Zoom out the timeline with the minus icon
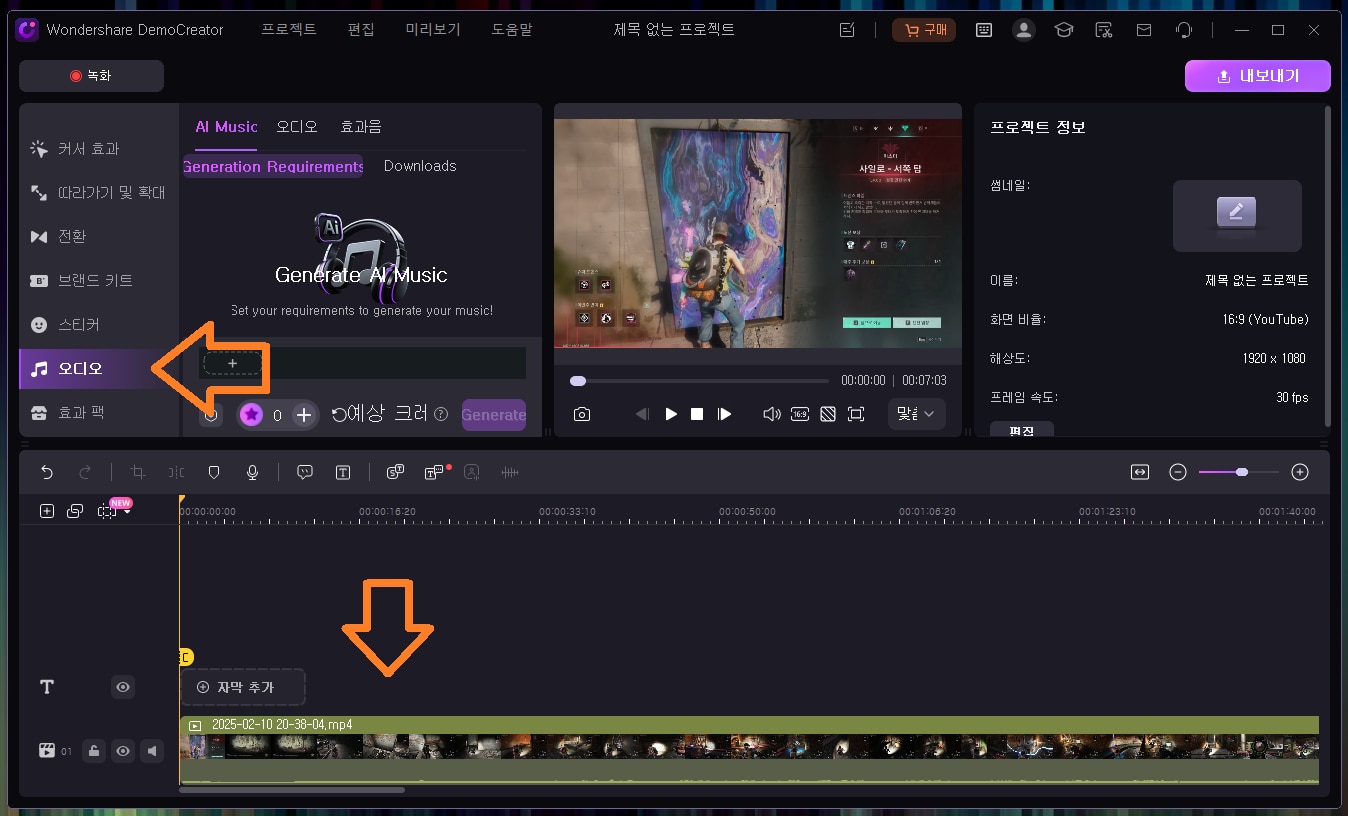 coord(1178,472)
